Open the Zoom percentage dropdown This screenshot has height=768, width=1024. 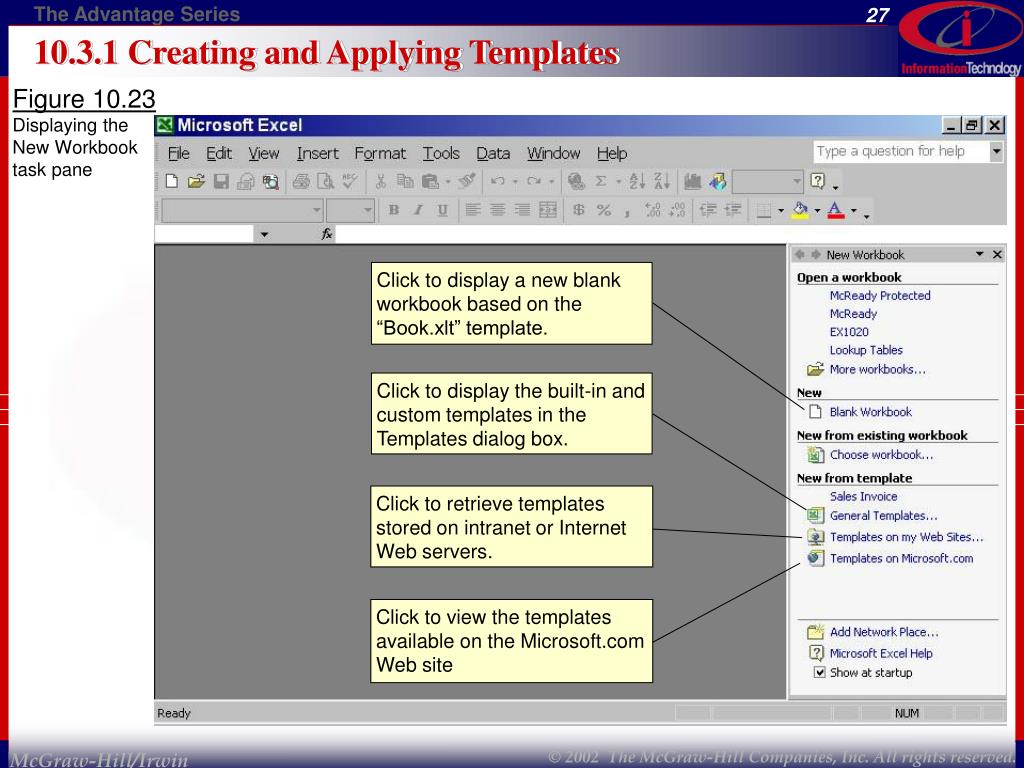click(797, 181)
